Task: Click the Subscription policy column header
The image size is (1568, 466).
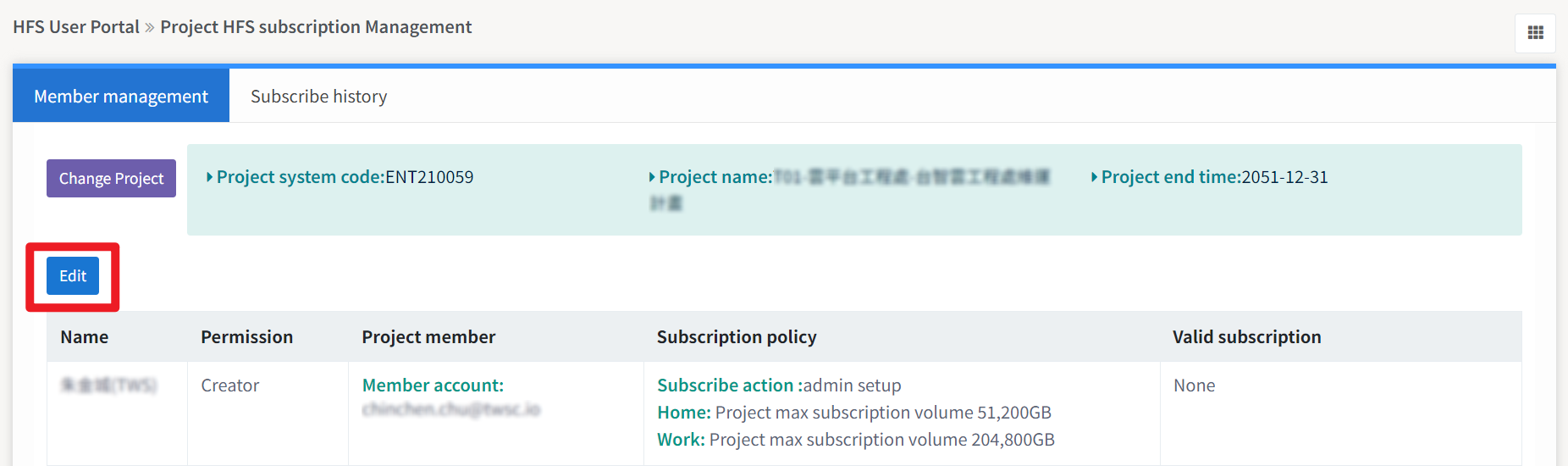Action: point(737,337)
